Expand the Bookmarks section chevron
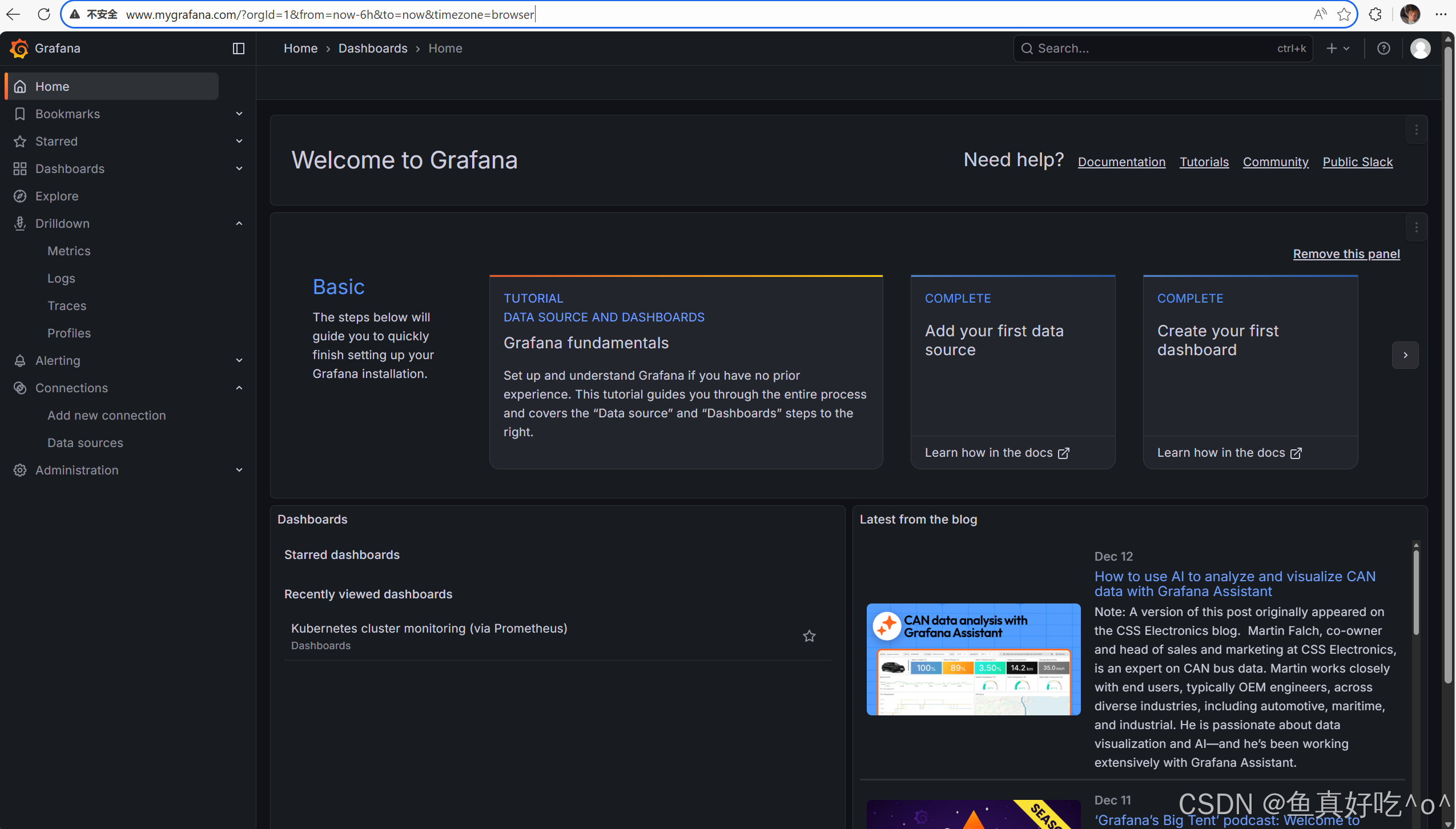Screen dimensions: 1456x829 239,114
